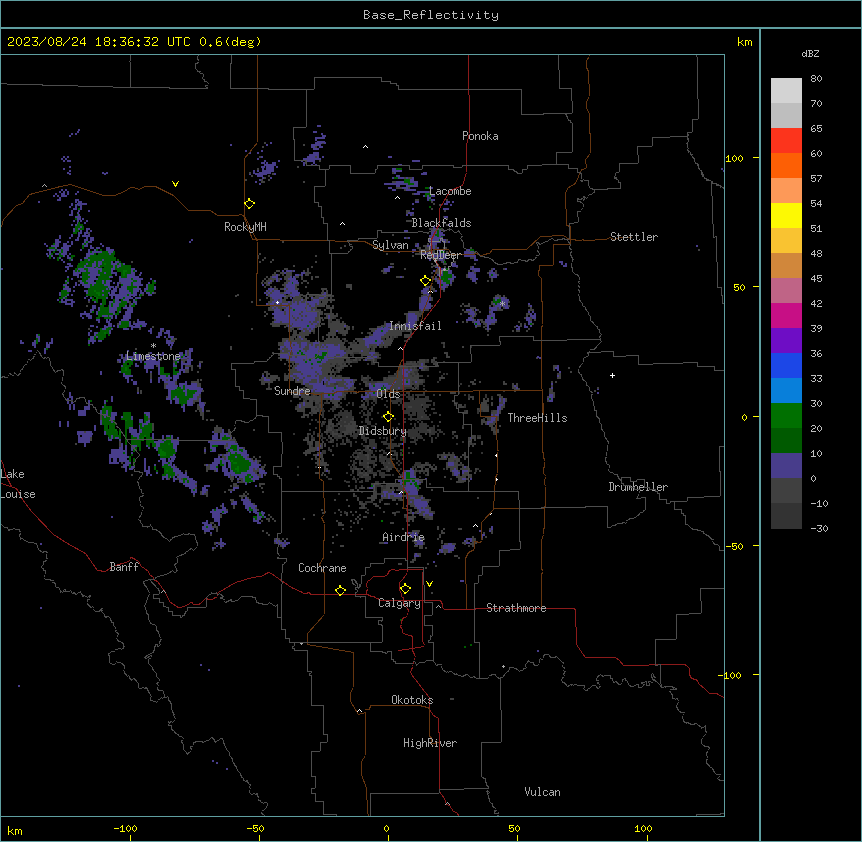
Task: Click the yellow diamond marker below RedDeer label
Action: (x=426, y=281)
